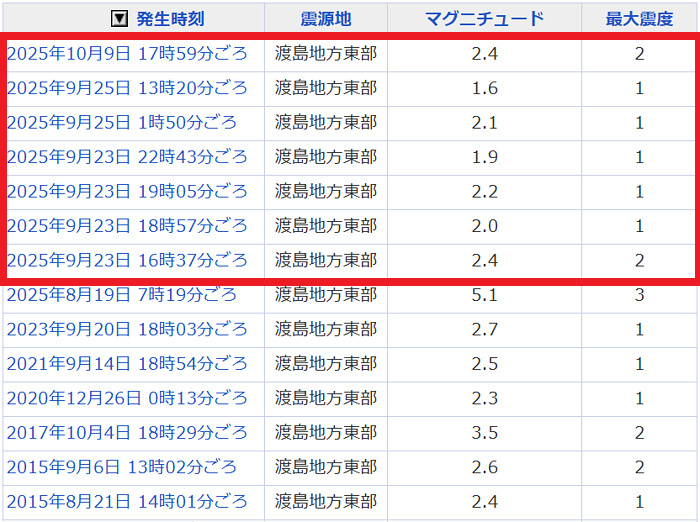Open the 2020年12月26日 0時13分 earthquake entry
The width and height of the screenshot is (700, 522).
[127, 398]
